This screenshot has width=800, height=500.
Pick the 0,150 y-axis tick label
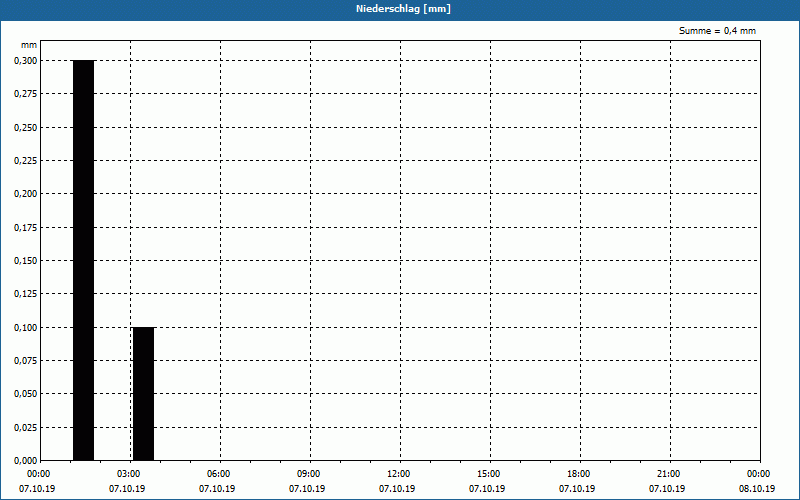(x=25, y=260)
